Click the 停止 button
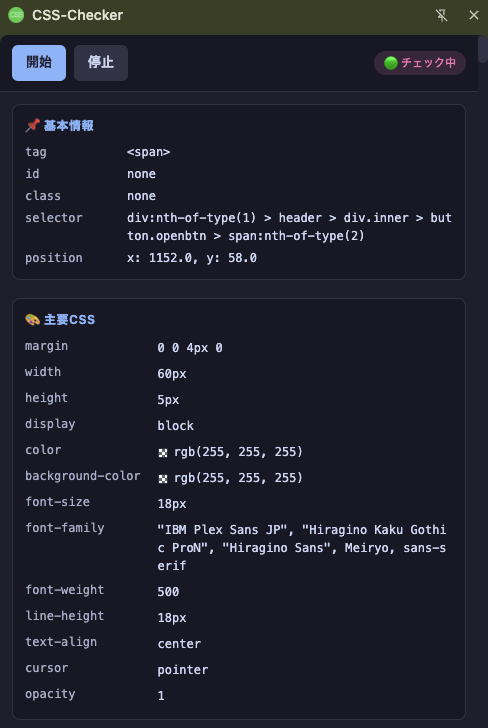This screenshot has width=488, height=728. click(101, 63)
